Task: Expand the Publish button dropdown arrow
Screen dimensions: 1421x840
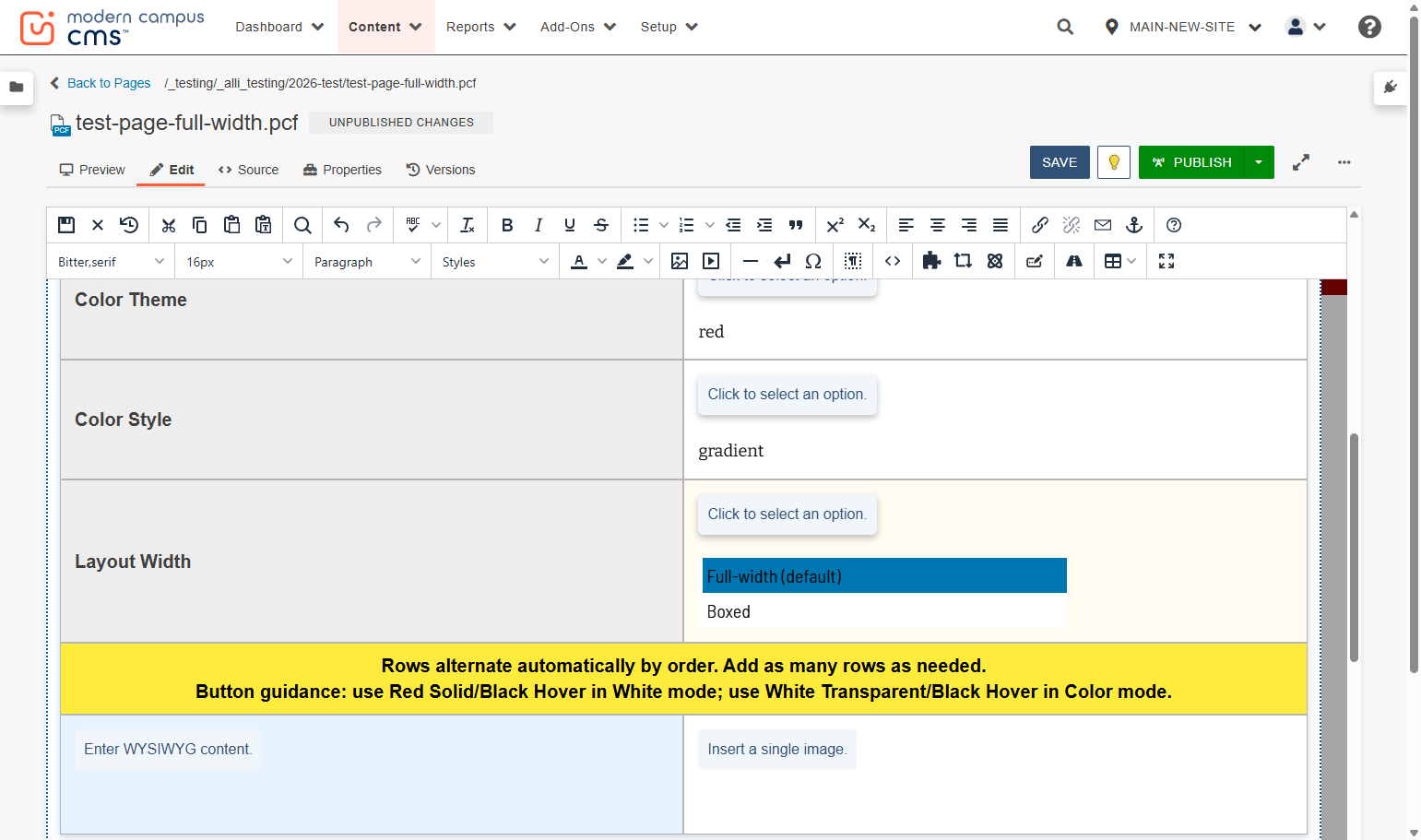Action: (x=1259, y=162)
